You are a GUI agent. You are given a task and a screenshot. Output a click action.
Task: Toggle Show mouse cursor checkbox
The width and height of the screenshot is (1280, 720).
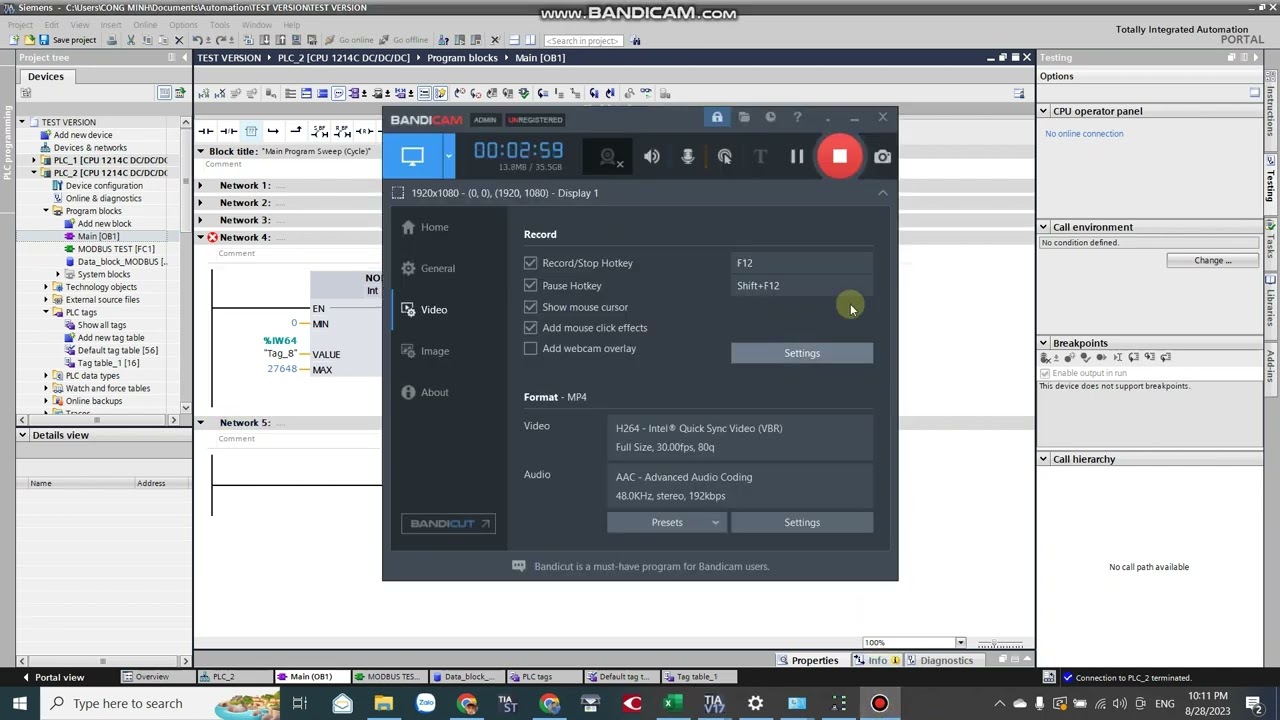coord(530,307)
